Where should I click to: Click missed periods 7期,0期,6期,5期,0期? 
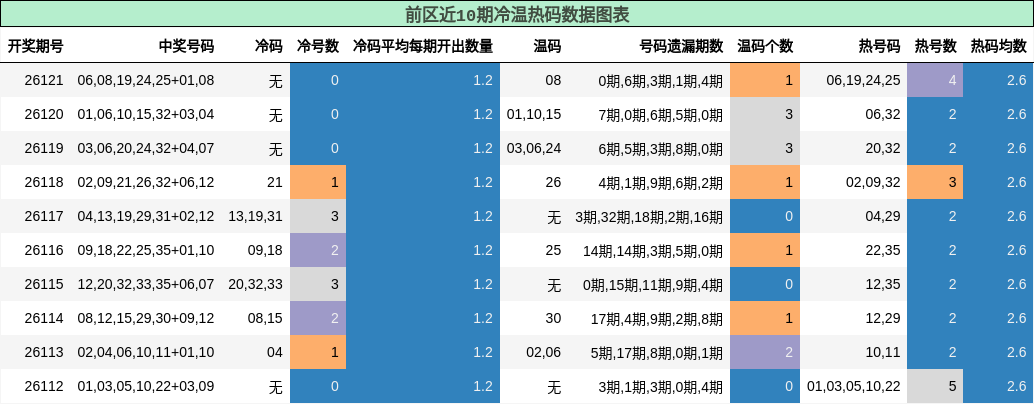(x=660, y=115)
